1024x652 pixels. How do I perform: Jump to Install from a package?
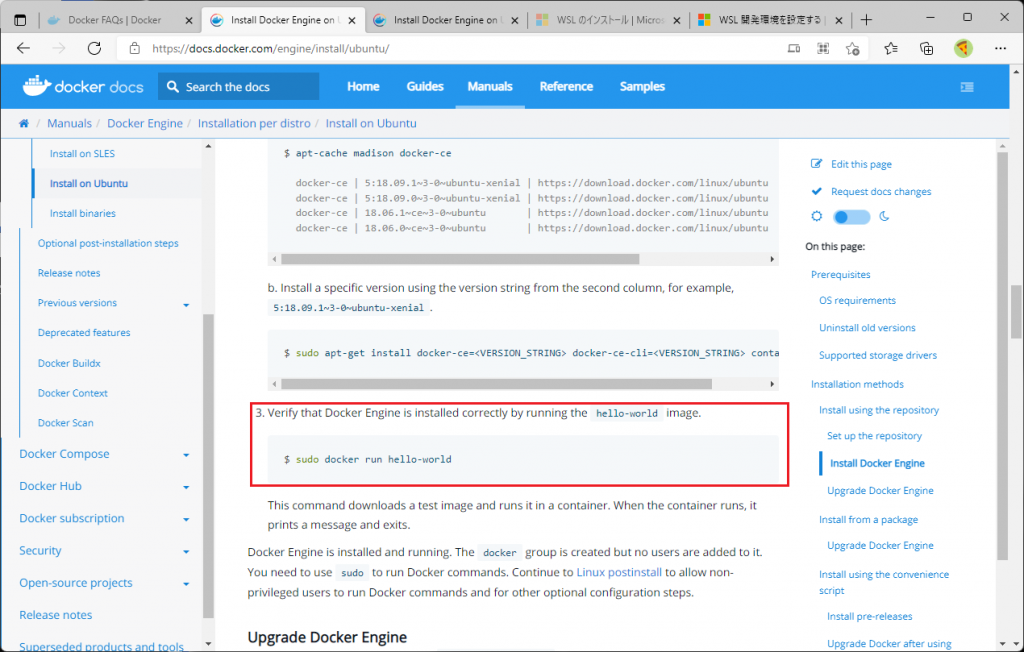point(869,519)
